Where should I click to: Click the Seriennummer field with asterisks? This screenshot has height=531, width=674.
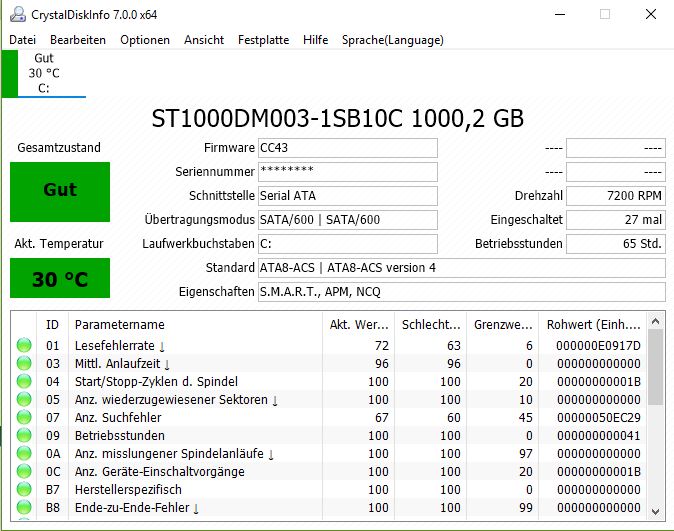[348, 172]
